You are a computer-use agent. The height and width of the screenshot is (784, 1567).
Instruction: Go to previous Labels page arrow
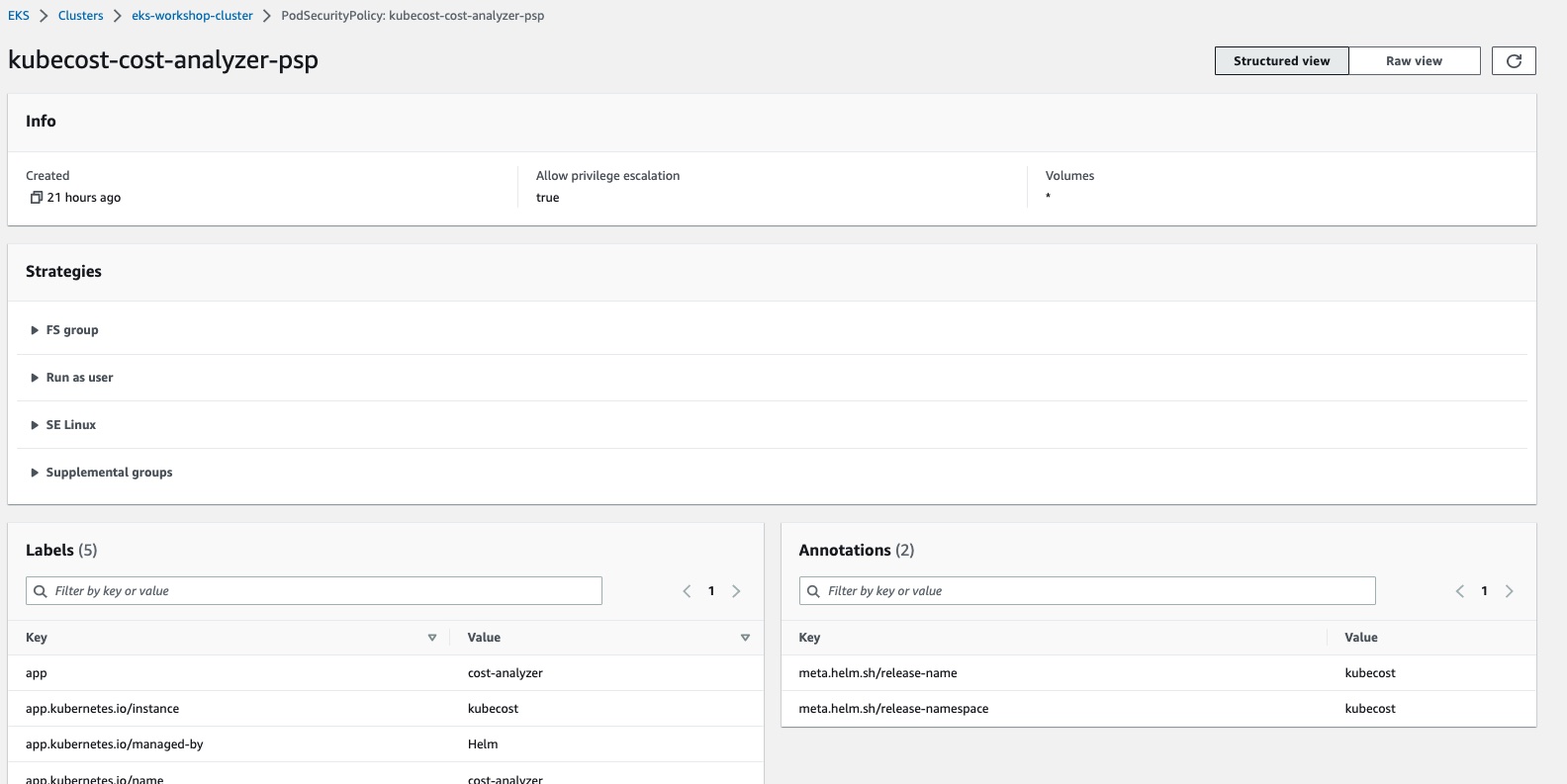(687, 591)
